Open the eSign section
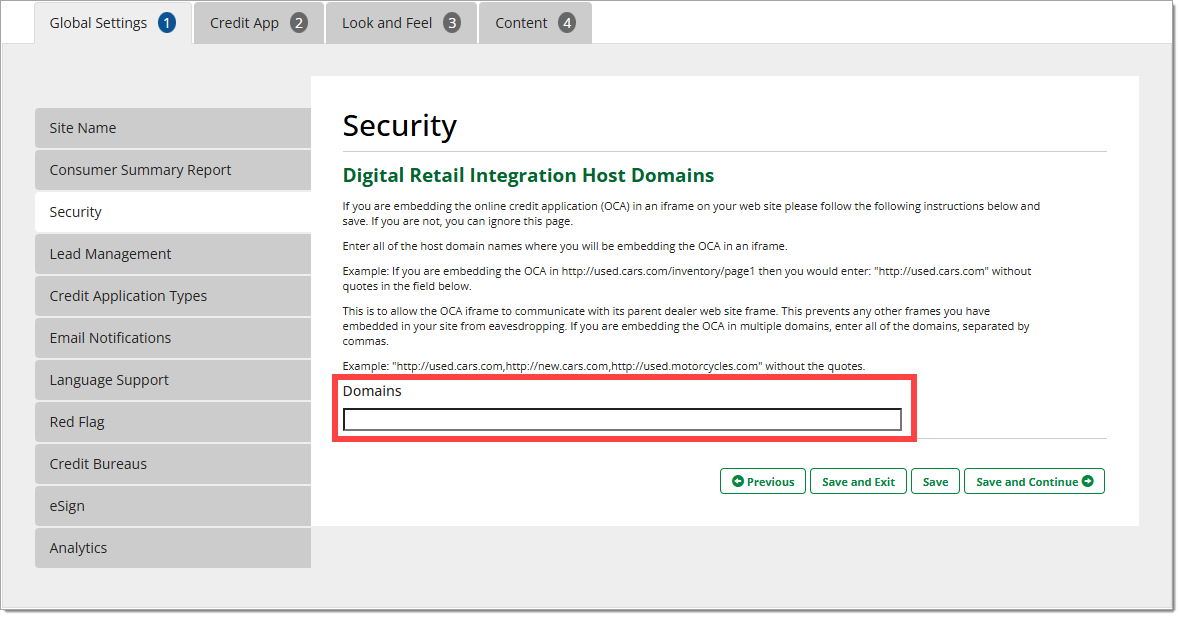Screen dimensions: 1180x617 [x=172, y=506]
